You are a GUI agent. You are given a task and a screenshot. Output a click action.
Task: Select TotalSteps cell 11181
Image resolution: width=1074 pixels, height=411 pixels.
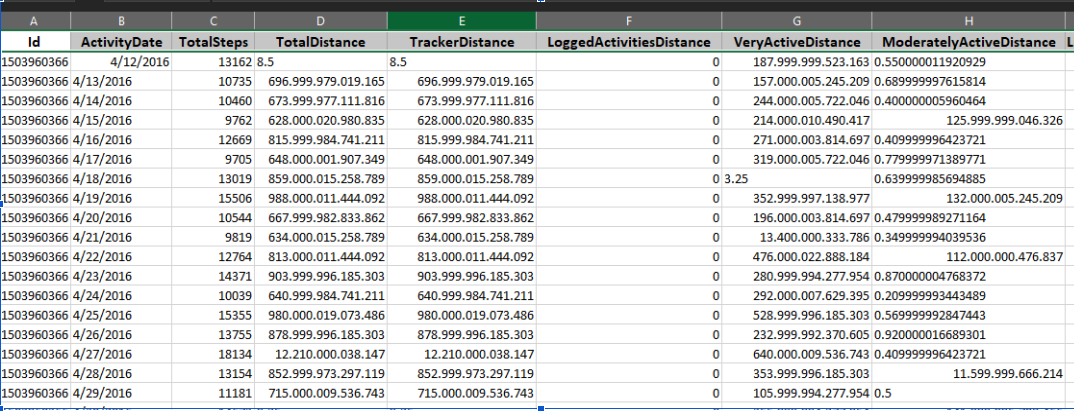click(213, 393)
